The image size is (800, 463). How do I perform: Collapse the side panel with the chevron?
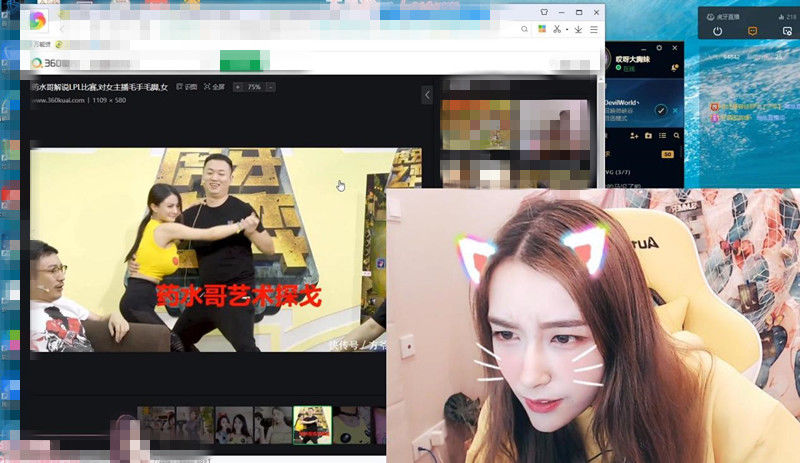(427, 95)
